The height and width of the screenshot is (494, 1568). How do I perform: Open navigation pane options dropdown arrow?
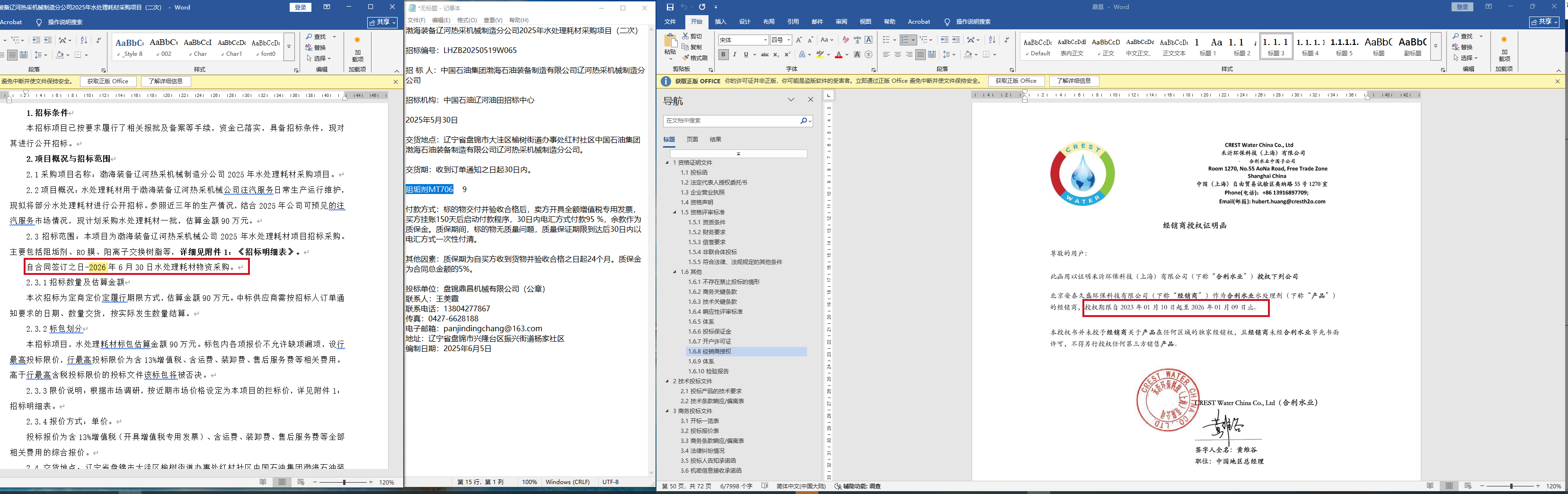click(791, 100)
